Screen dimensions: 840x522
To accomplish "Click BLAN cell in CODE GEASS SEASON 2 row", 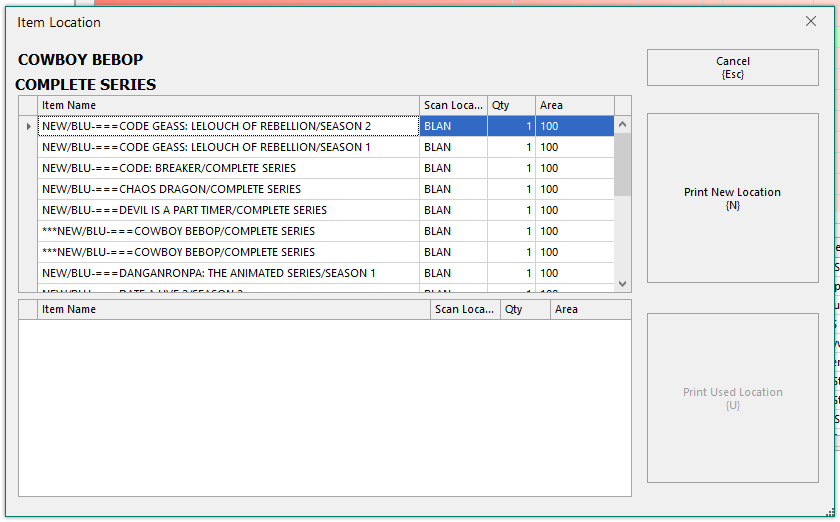I will pyautogui.click(x=453, y=126).
